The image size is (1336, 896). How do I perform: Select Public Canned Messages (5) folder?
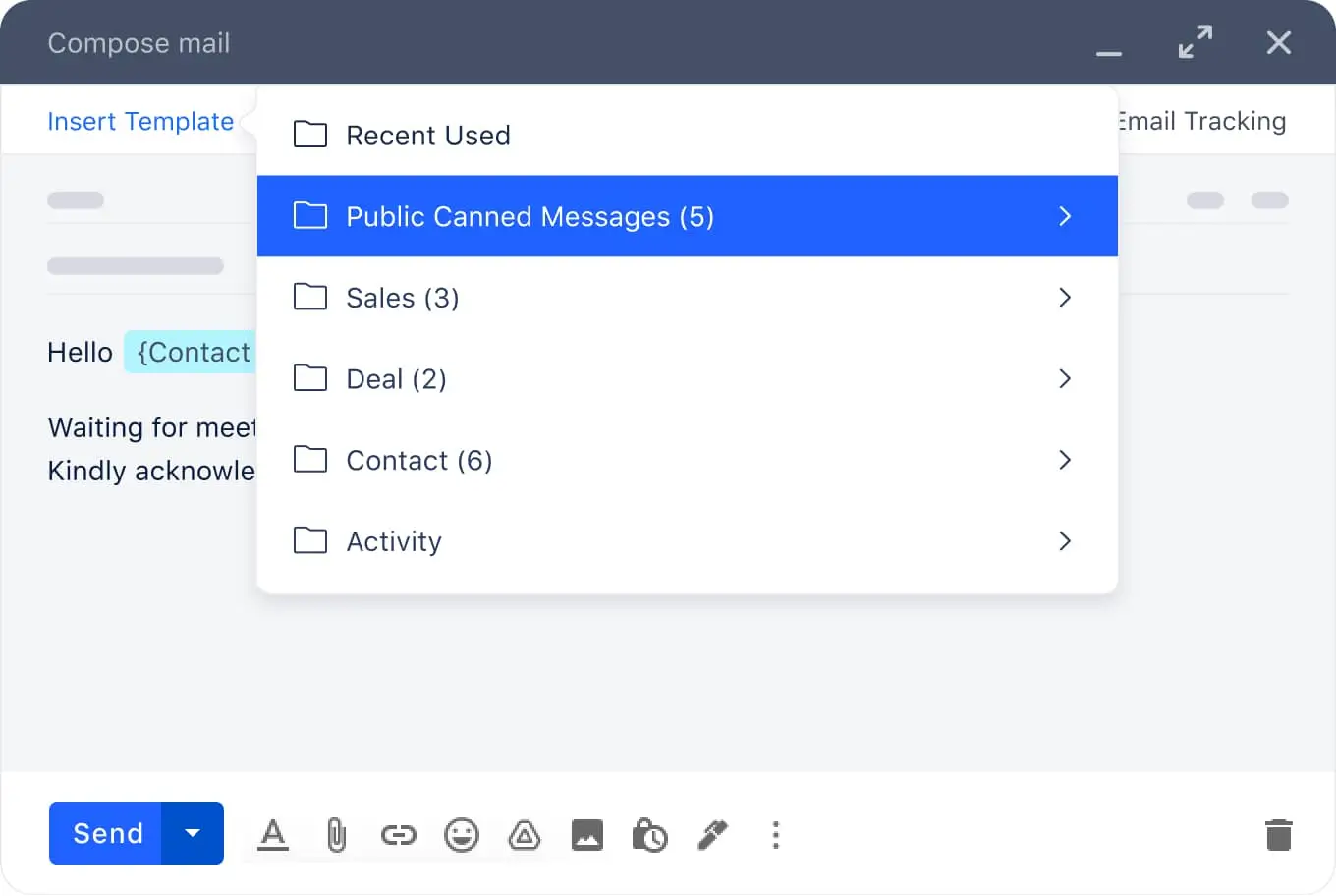point(529,216)
